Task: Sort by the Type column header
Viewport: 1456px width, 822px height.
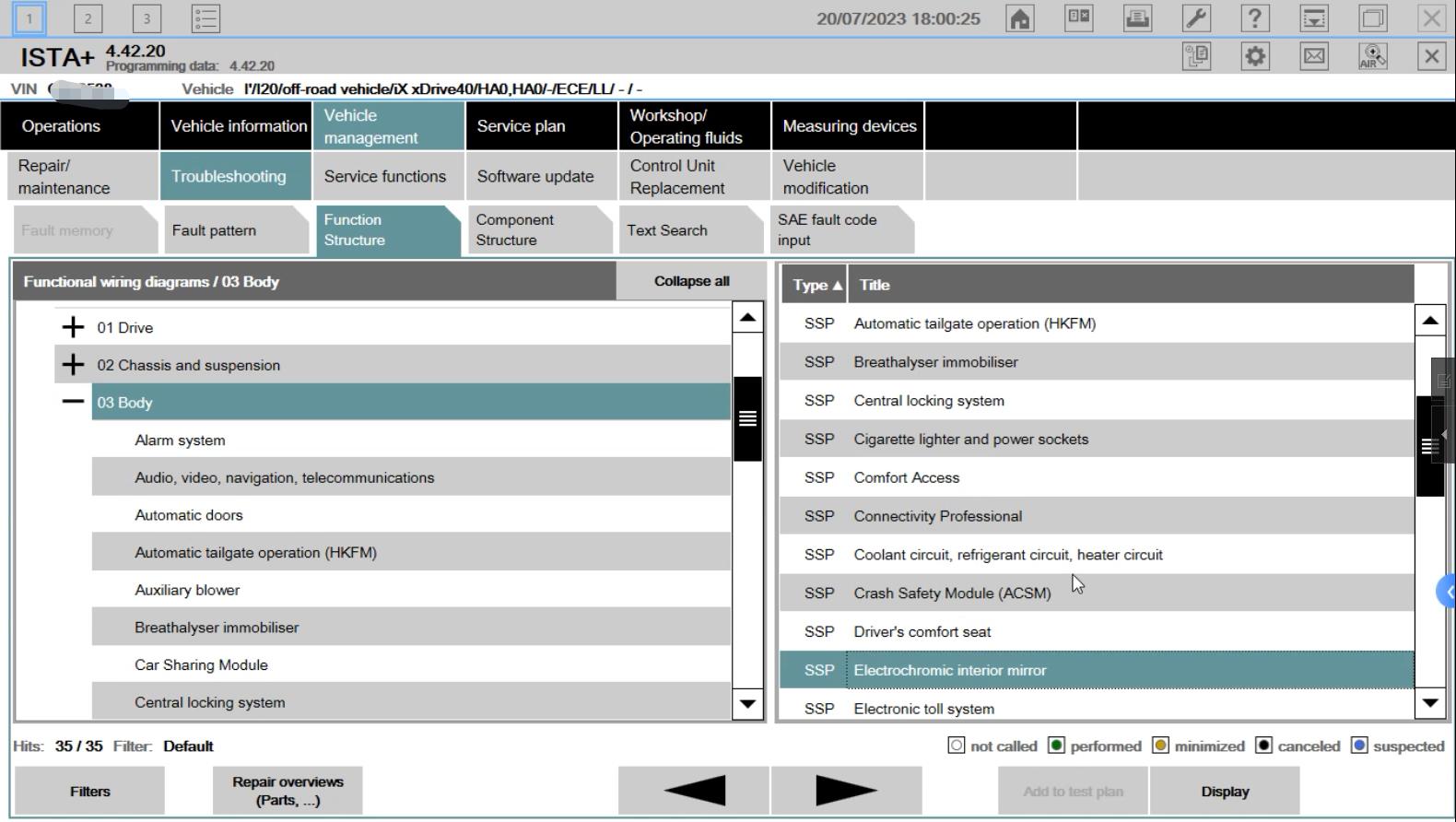Action: (815, 285)
